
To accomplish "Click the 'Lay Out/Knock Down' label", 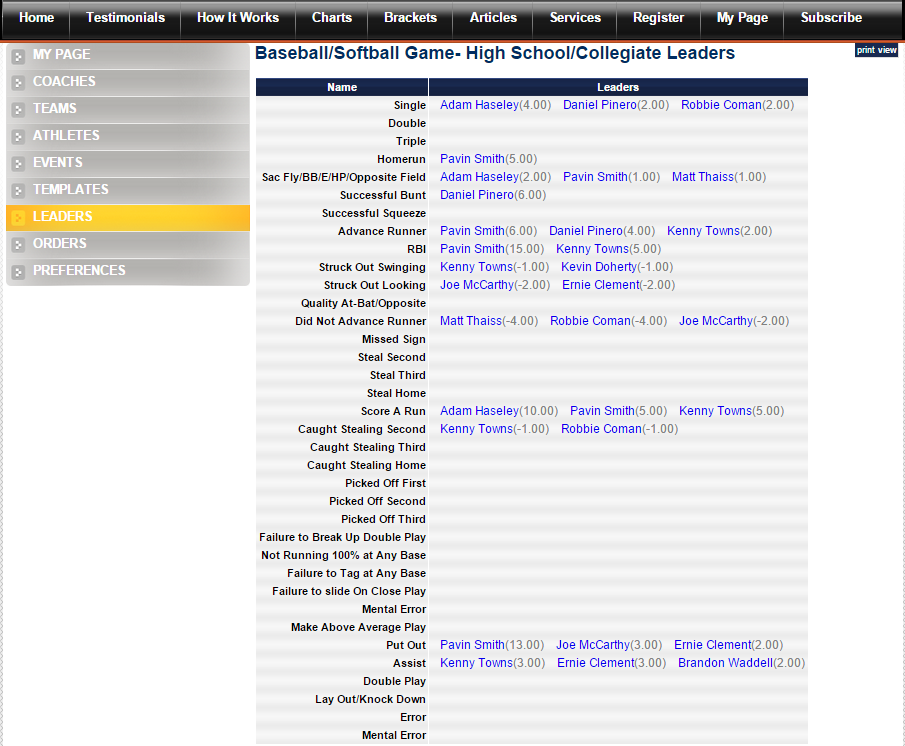I will click(x=371, y=699).
